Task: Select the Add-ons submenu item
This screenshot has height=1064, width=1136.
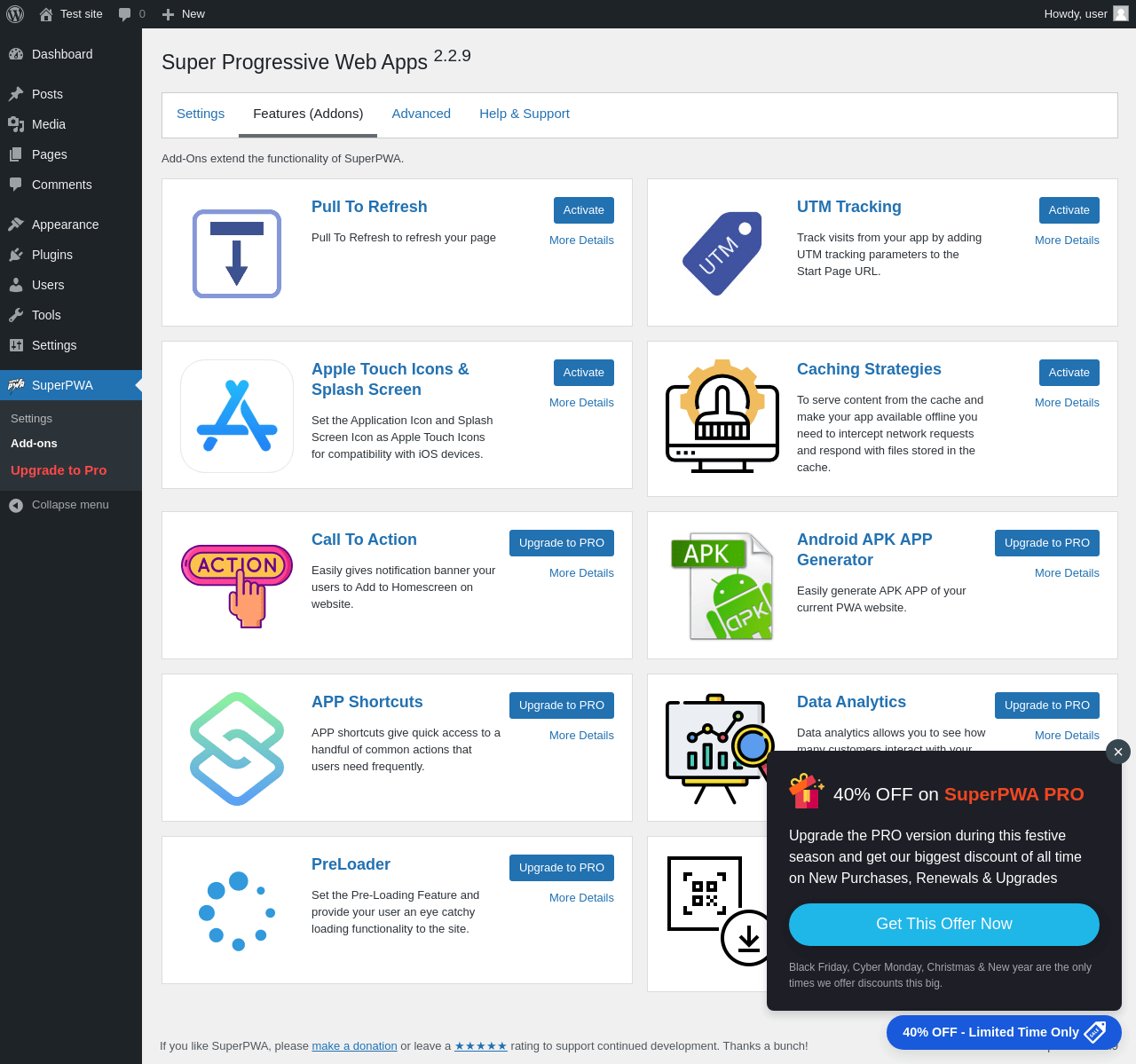Action: [x=34, y=444]
